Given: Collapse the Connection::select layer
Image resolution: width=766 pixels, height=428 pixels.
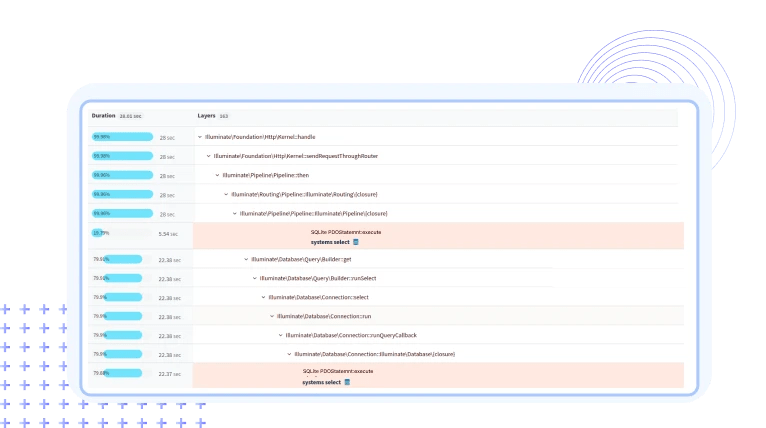Looking at the screenshot, I should [x=264, y=297].
